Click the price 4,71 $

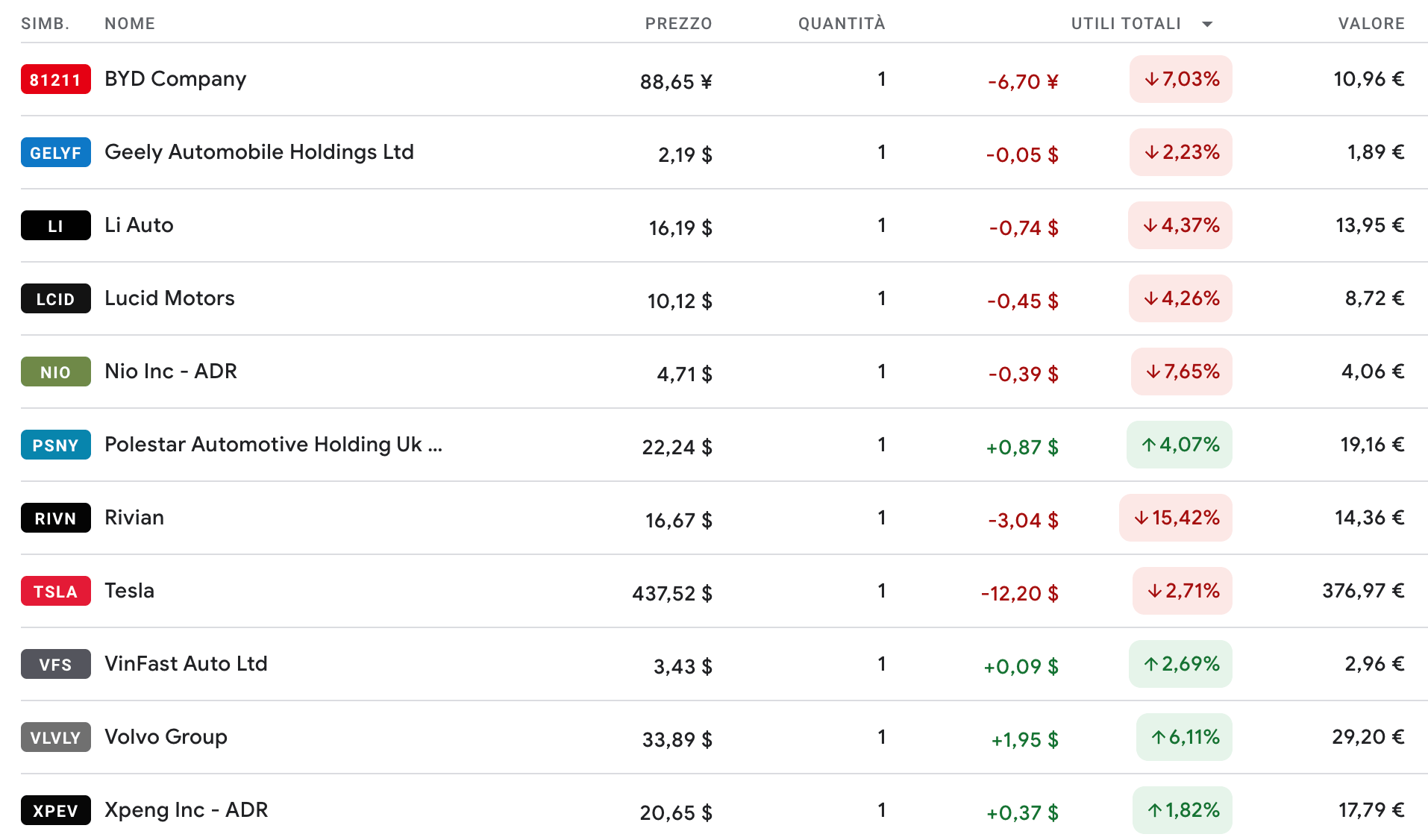tap(684, 374)
